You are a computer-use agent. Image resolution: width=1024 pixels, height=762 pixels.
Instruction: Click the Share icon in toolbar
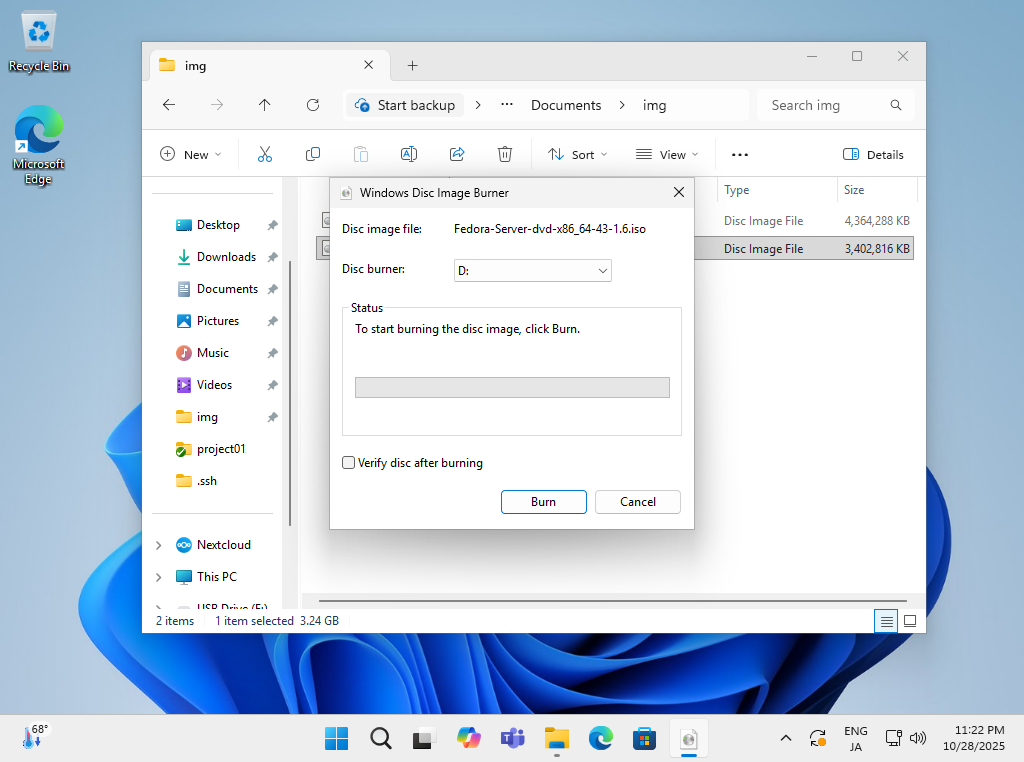457,154
